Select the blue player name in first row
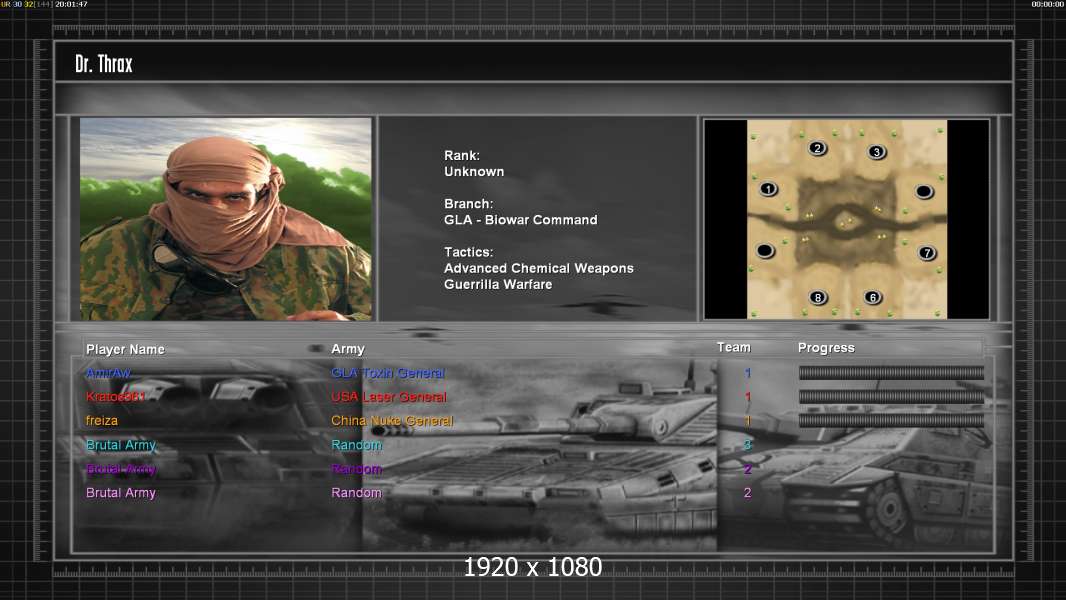Screen dimensions: 1066x600 [108, 373]
